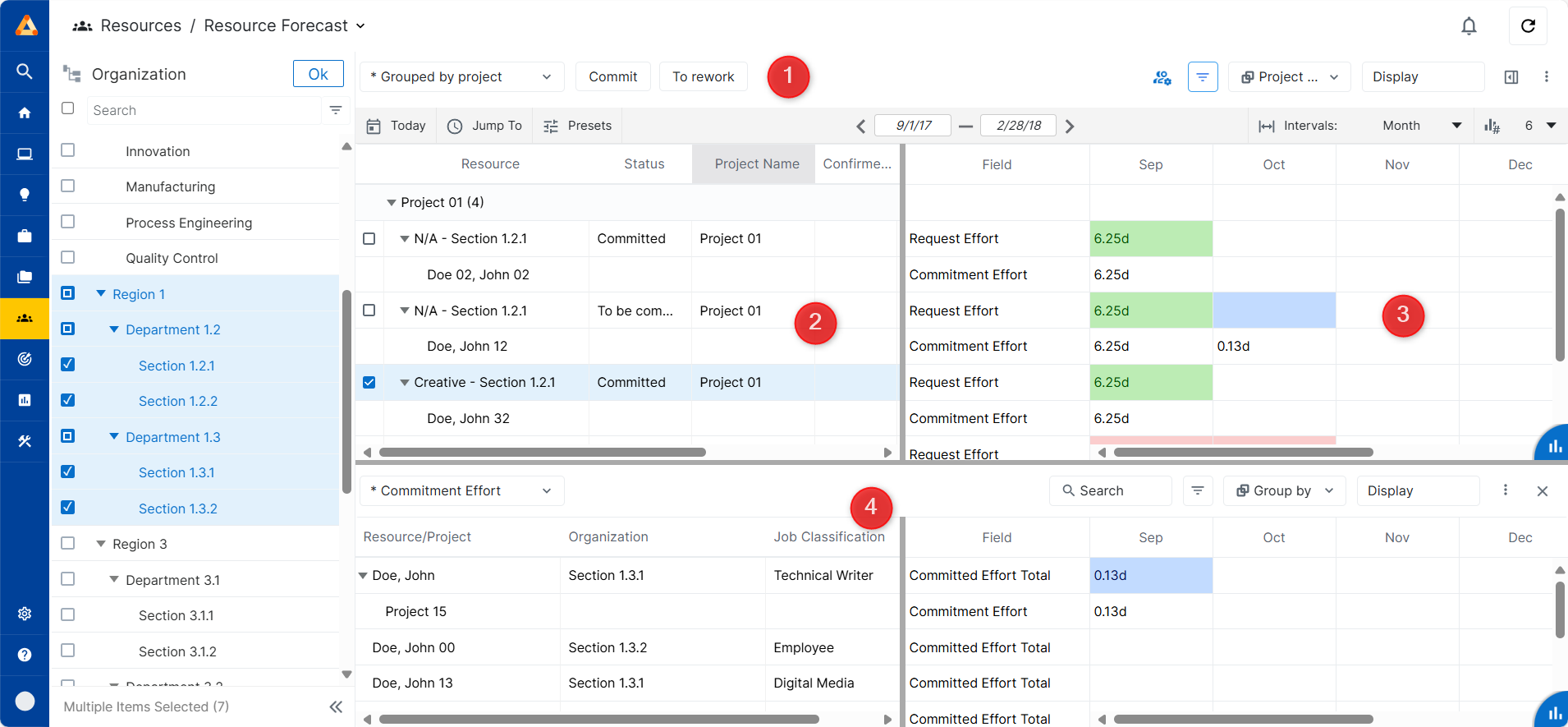Screen dimensions: 1568x727
Task: Click the Commit button
Action: point(612,77)
